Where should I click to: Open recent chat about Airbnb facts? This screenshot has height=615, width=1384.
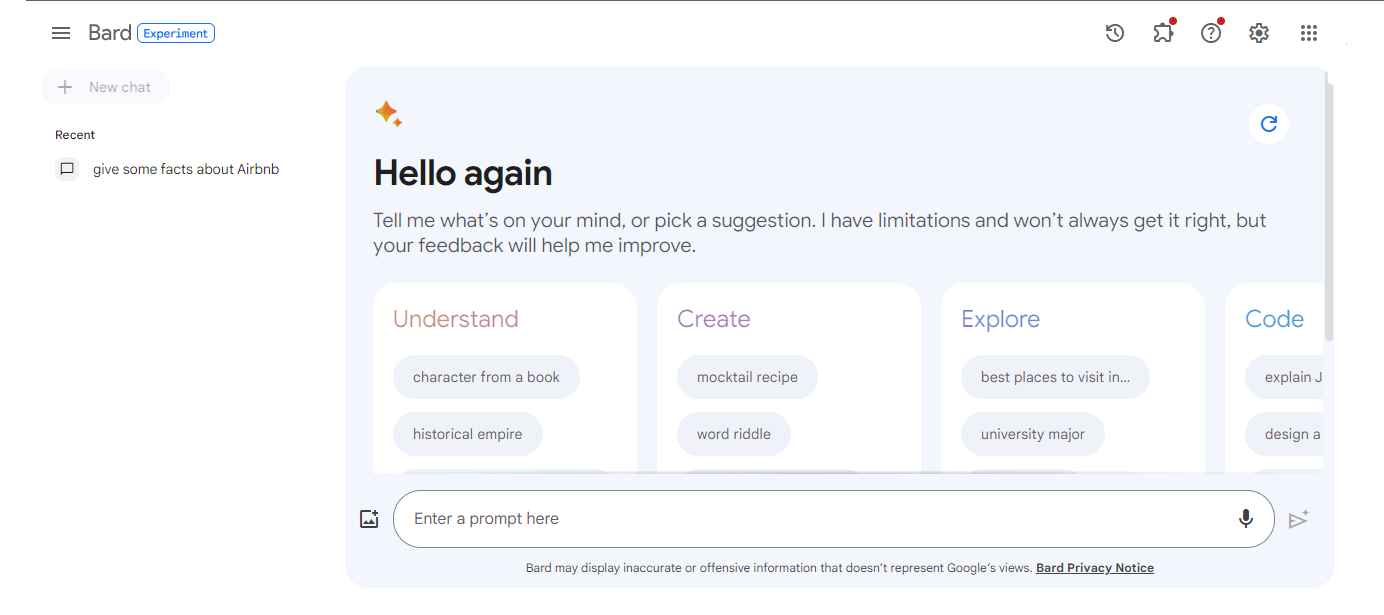pos(186,169)
